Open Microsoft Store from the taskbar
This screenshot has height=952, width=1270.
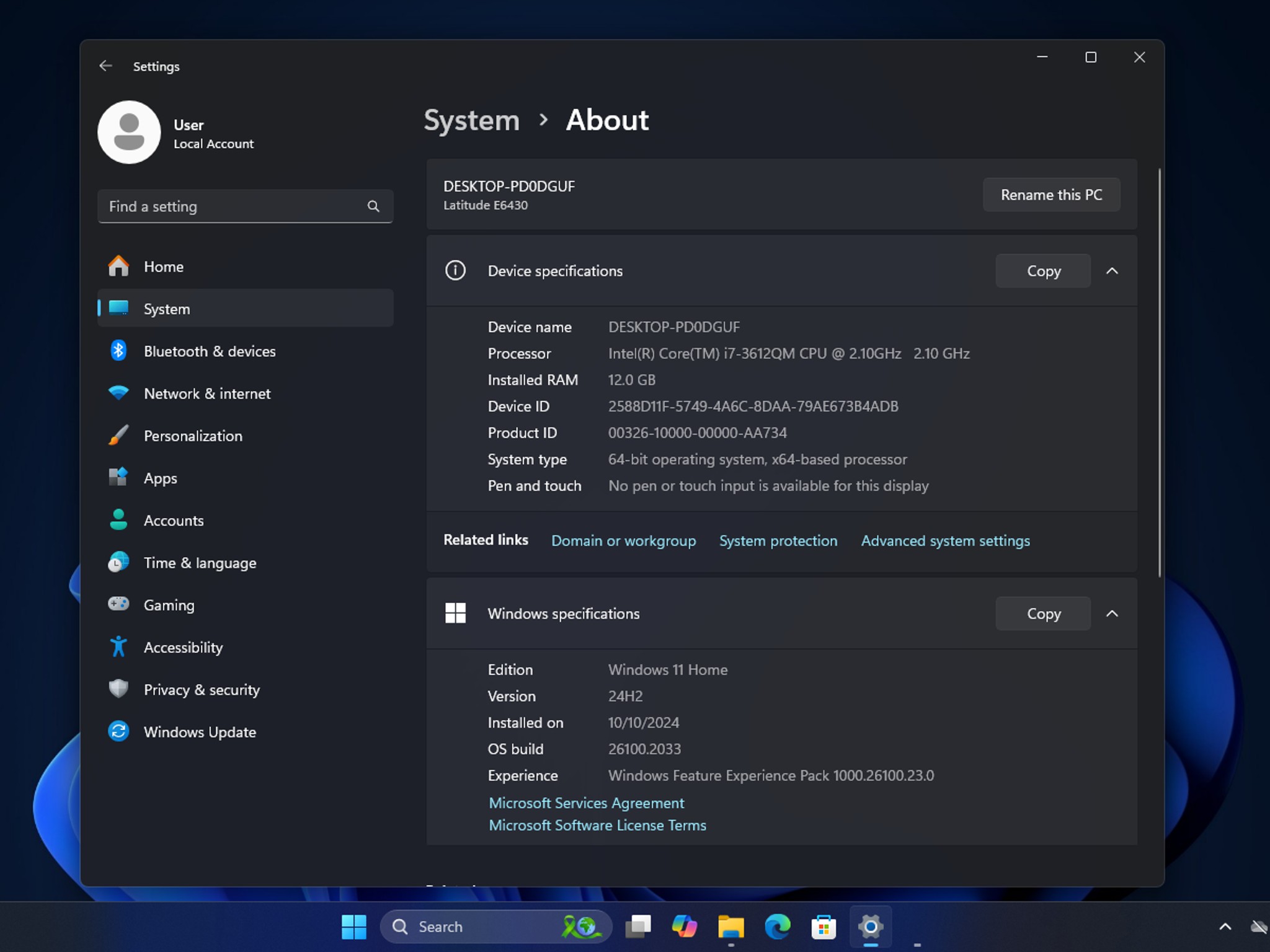tap(824, 927)
